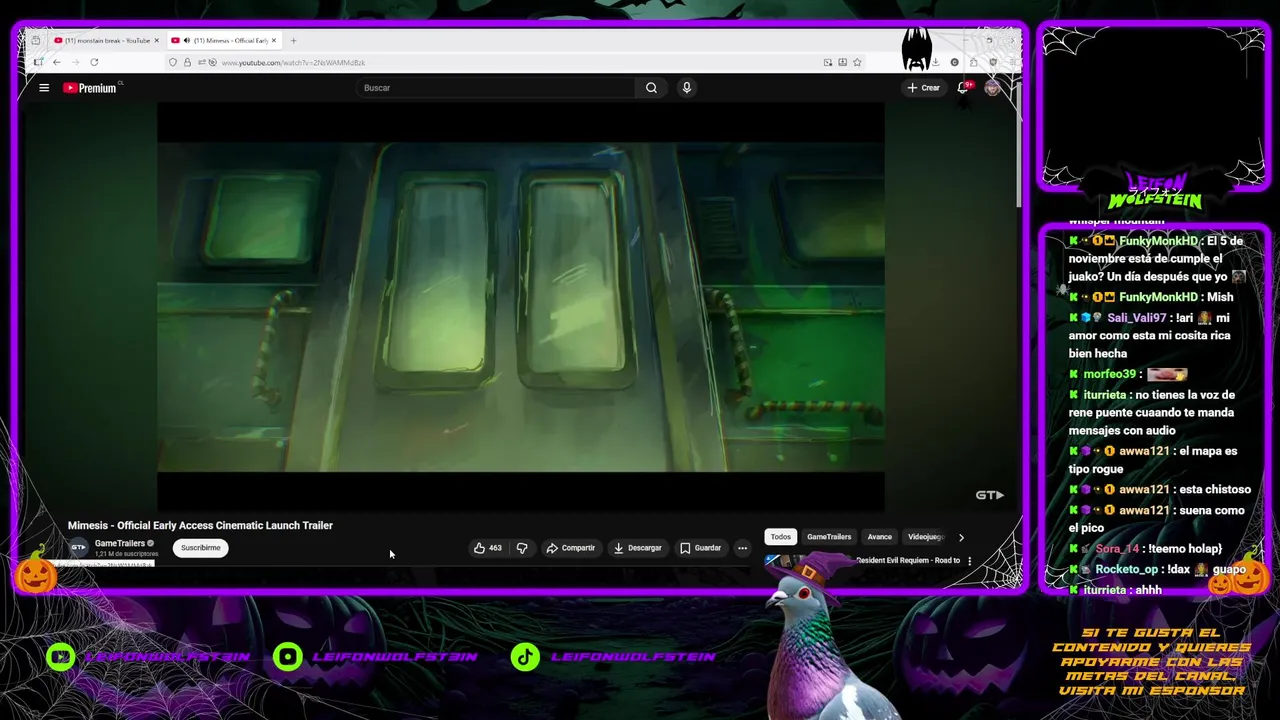
Task: Toggle the sidebar icon left of Back
Action: [x=38, y=62]
